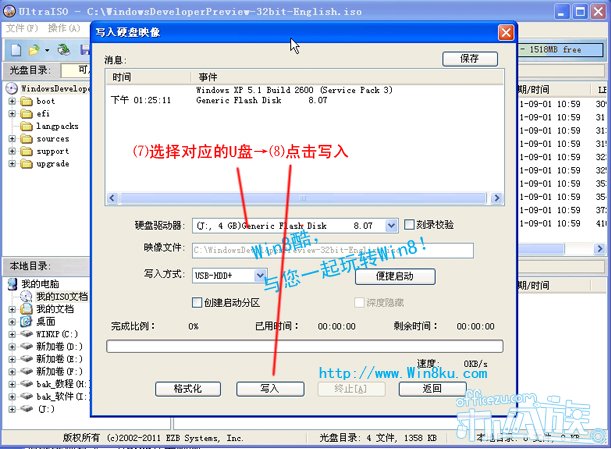Click the 事件 column header
This screenshot has width=611, height=449.
click(346, 77)
